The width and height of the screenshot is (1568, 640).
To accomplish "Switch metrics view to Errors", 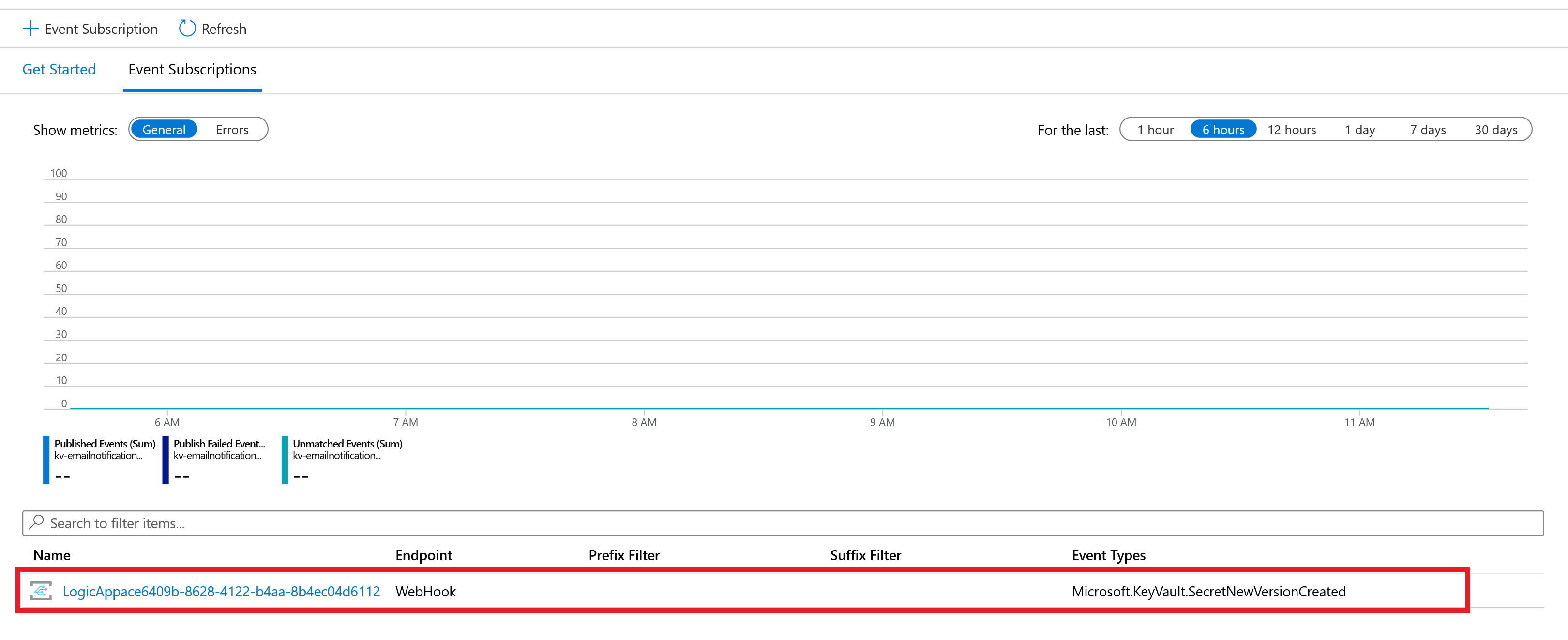I will click(x=232, y=130).
